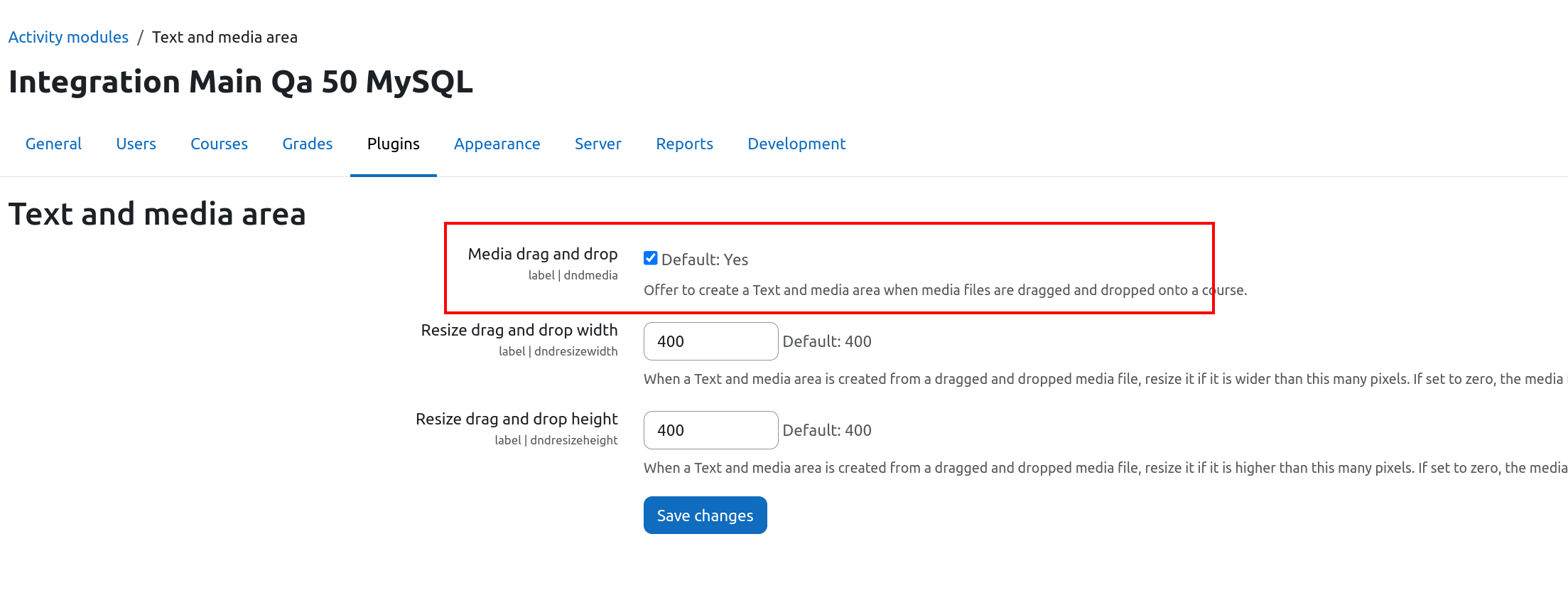
Task: Click the 'Offer to create a Text and media area' description
Action: 945,290
